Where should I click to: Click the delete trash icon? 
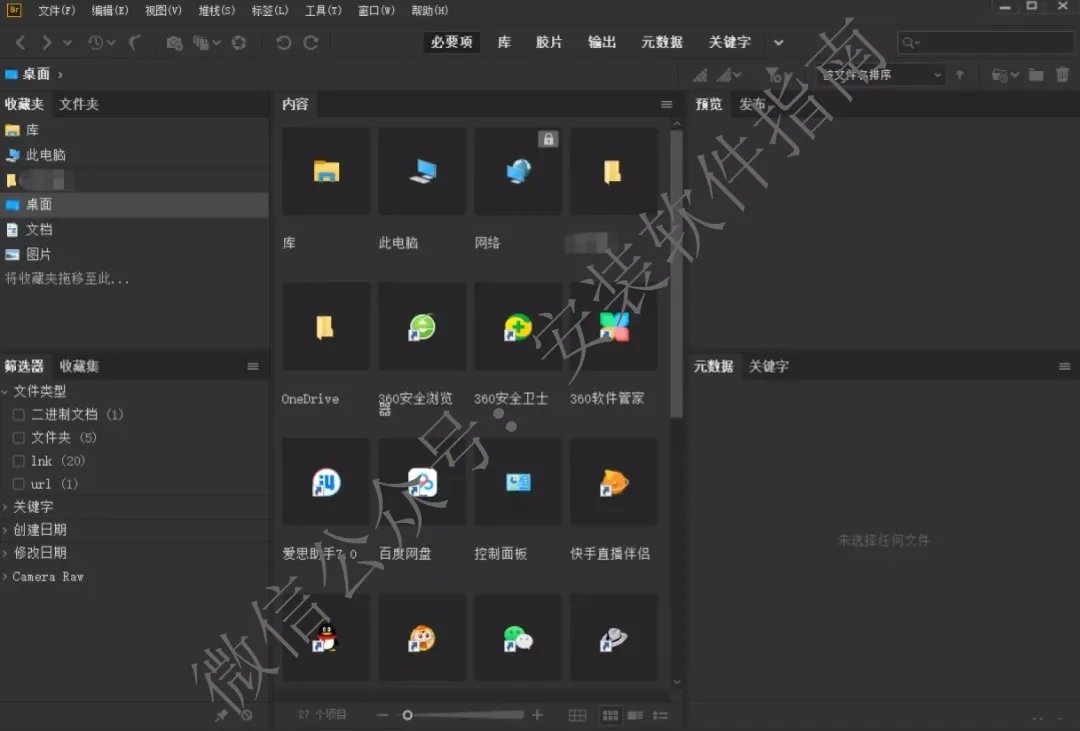tap(1063, 74)
